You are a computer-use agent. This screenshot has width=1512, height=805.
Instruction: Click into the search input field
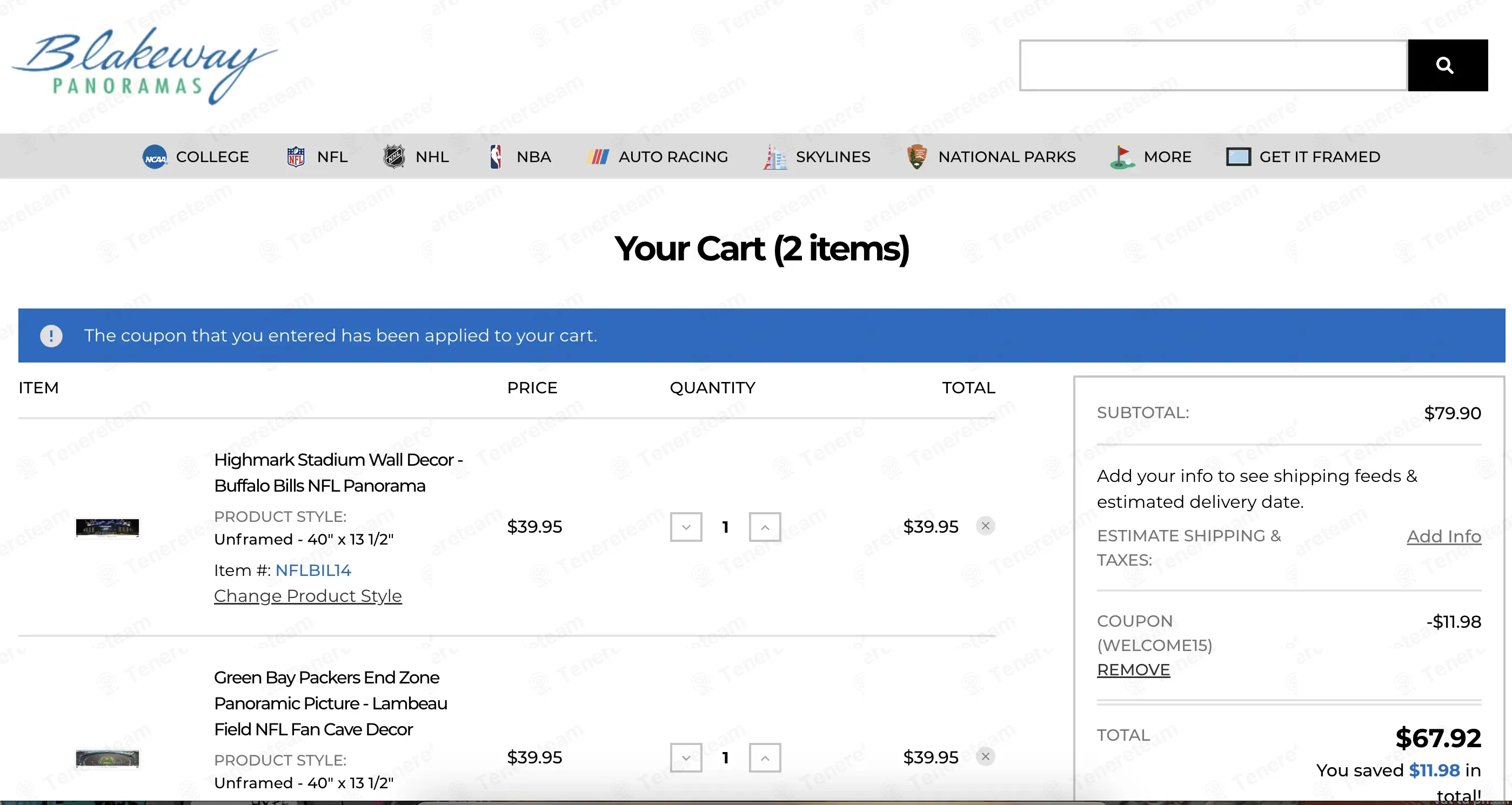pos(1213,65)
